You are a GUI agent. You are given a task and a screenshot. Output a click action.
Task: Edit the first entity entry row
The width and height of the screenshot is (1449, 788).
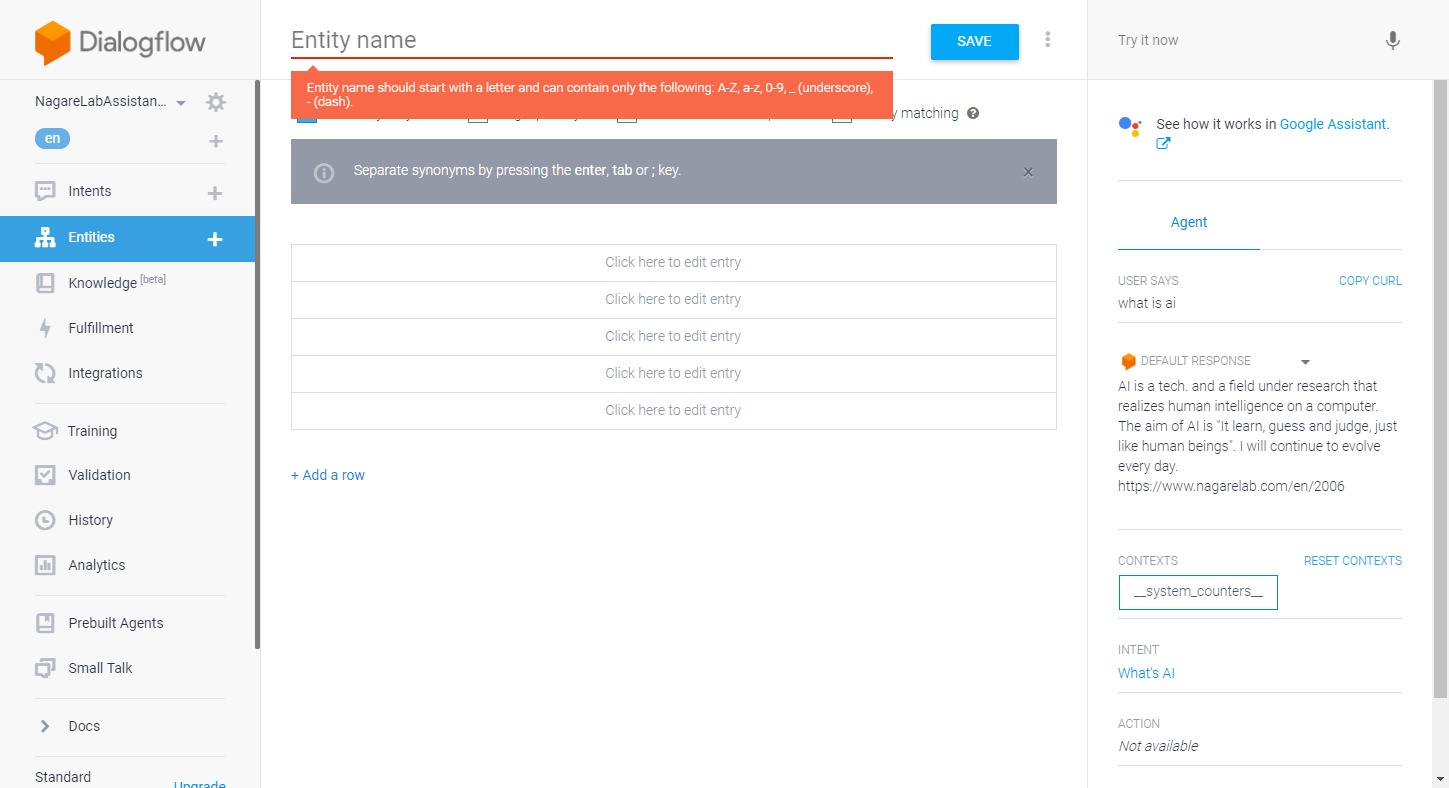point(673,263)
